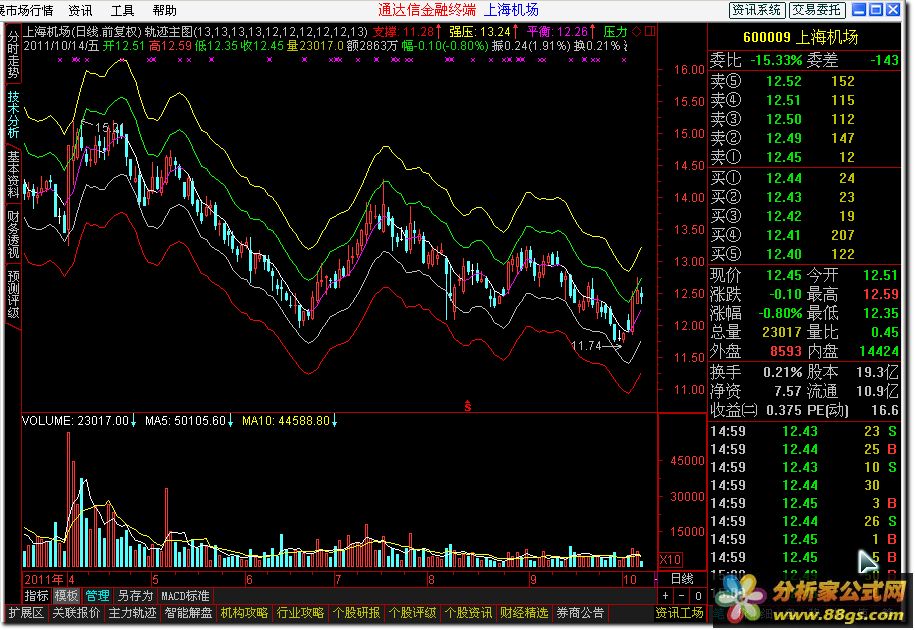Image resolution: width=915 pixels, height=630 pixels.
Task: Open the 工具 menu
Action: (122, 10)
